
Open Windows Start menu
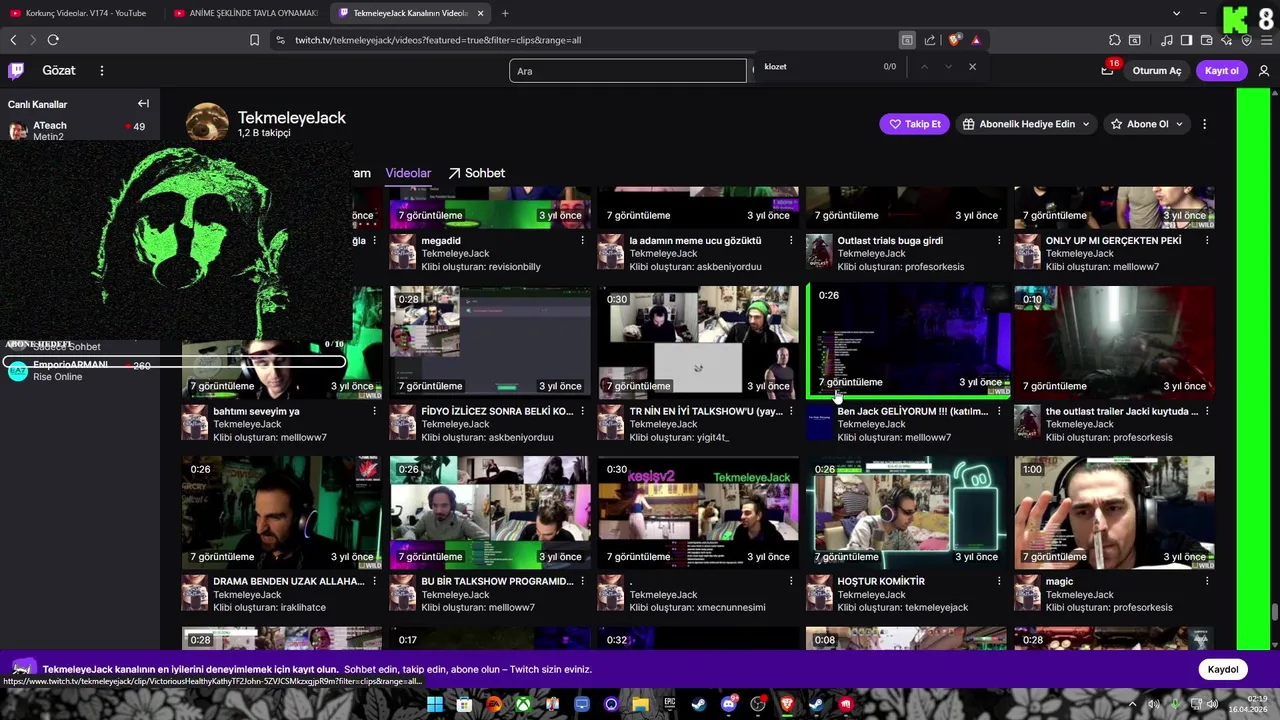pos(435,704)
